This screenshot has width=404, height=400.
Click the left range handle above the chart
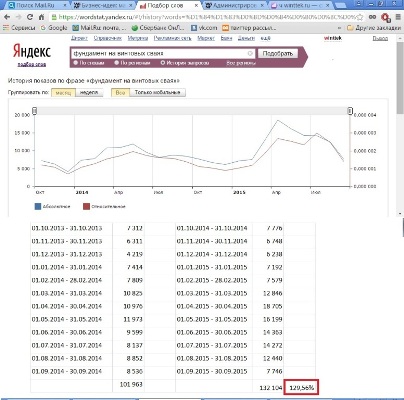pos(34,111)
